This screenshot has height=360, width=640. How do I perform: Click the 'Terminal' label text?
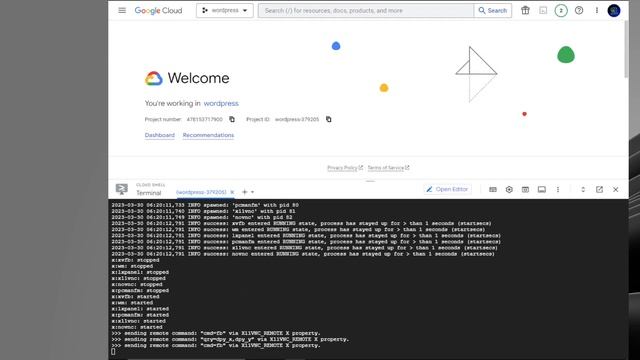coord(149,193)
